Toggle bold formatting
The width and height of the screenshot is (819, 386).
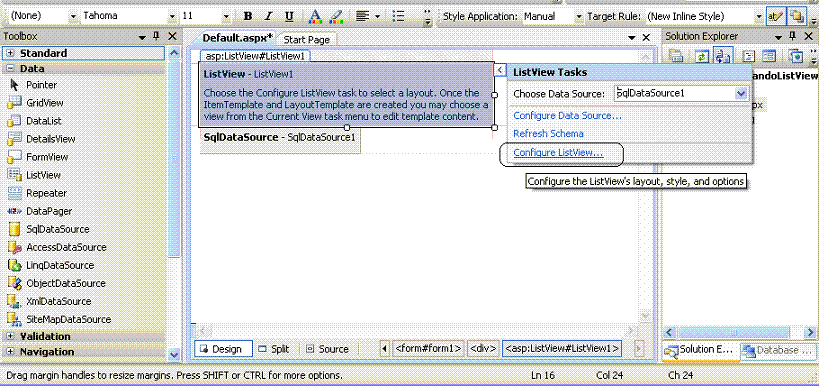pyautogui.click(x=248, y=16)
